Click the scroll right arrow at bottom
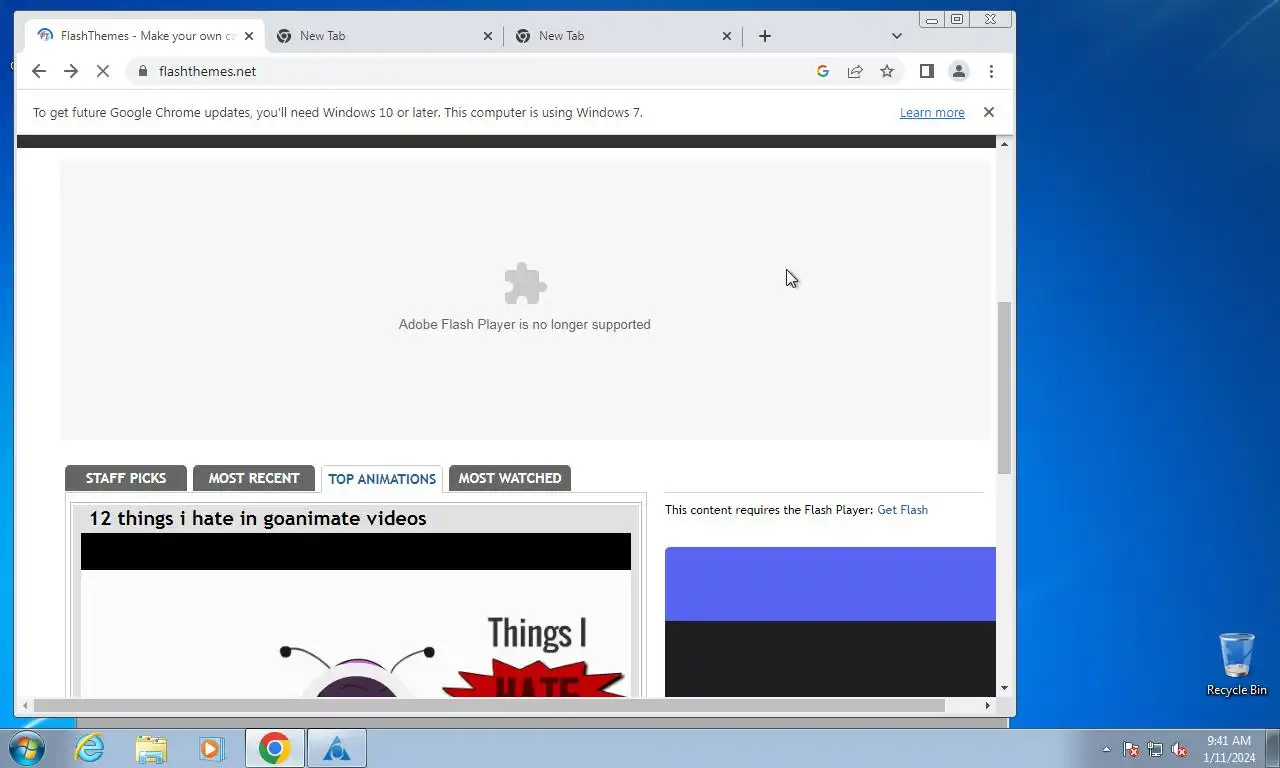1280x768 pixels. pyautogui.click(x=988, y=705)
